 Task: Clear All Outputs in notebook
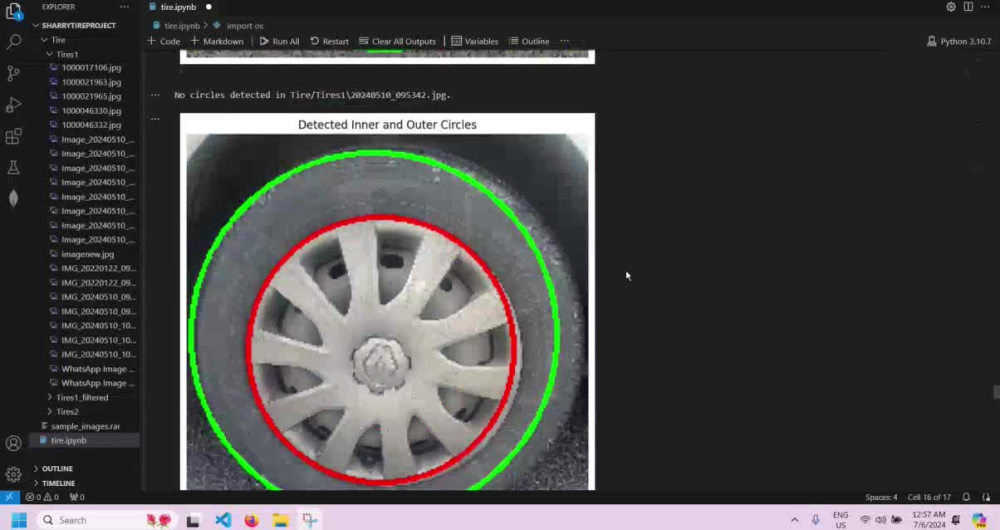click(x=397, y=41)
